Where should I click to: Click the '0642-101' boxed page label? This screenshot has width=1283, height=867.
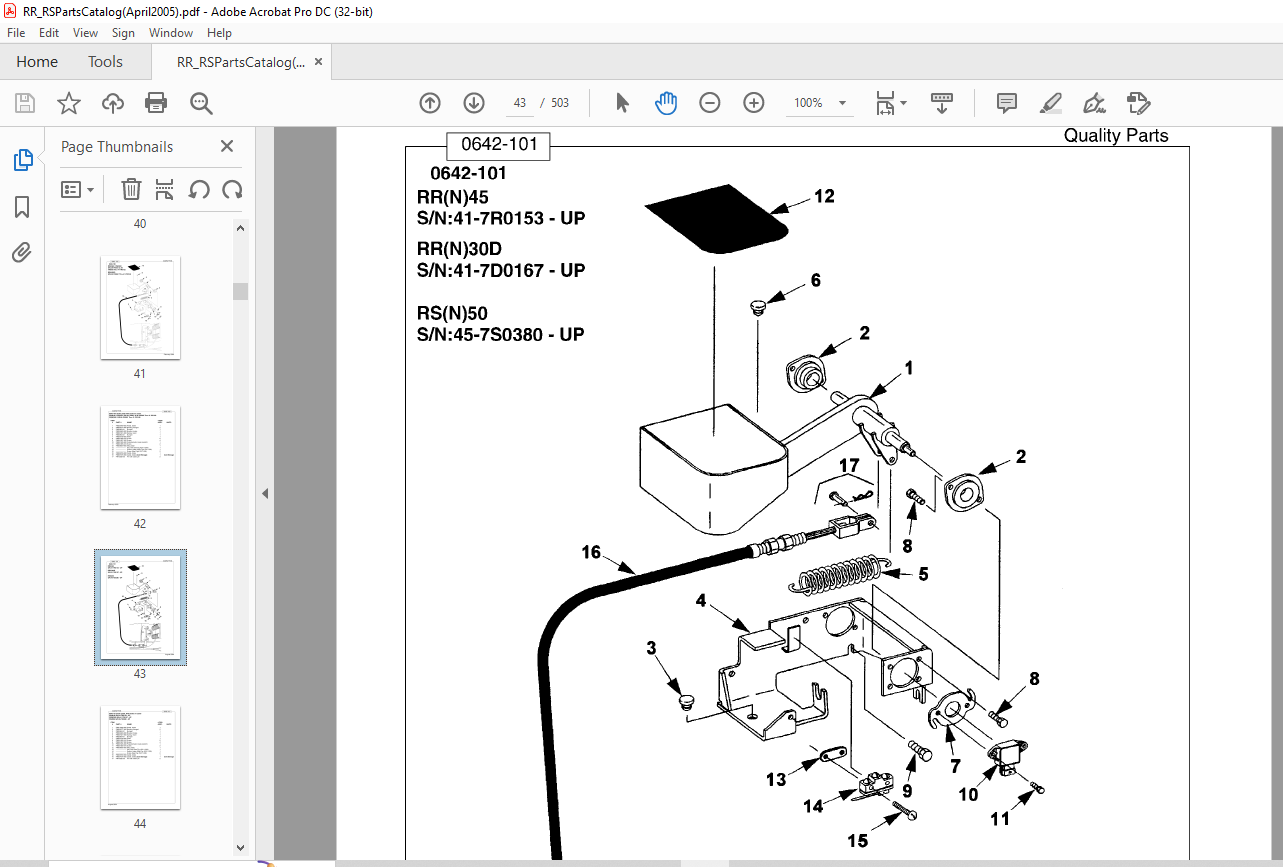[499, 145]
